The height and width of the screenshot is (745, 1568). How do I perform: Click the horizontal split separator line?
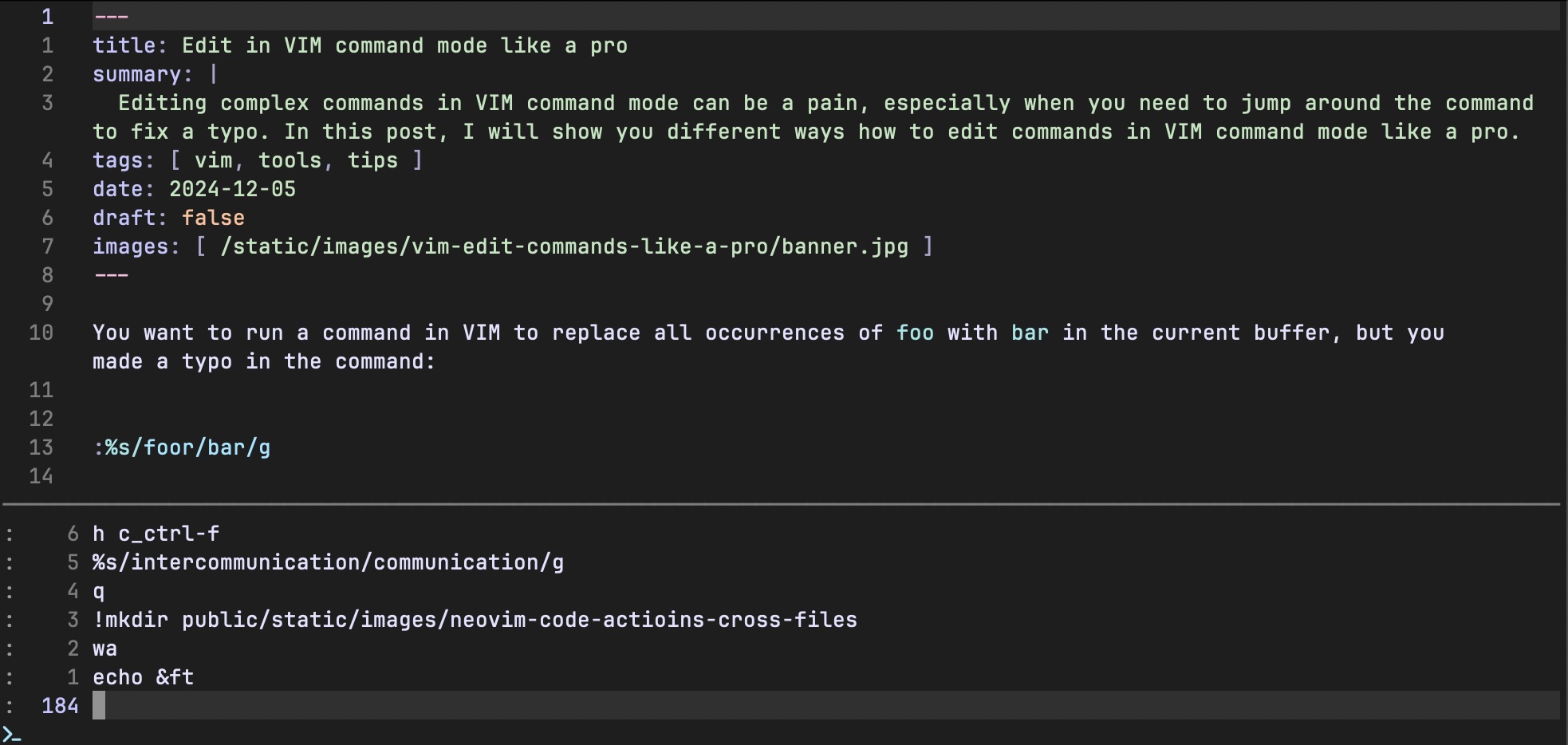[x=782, y=504]
